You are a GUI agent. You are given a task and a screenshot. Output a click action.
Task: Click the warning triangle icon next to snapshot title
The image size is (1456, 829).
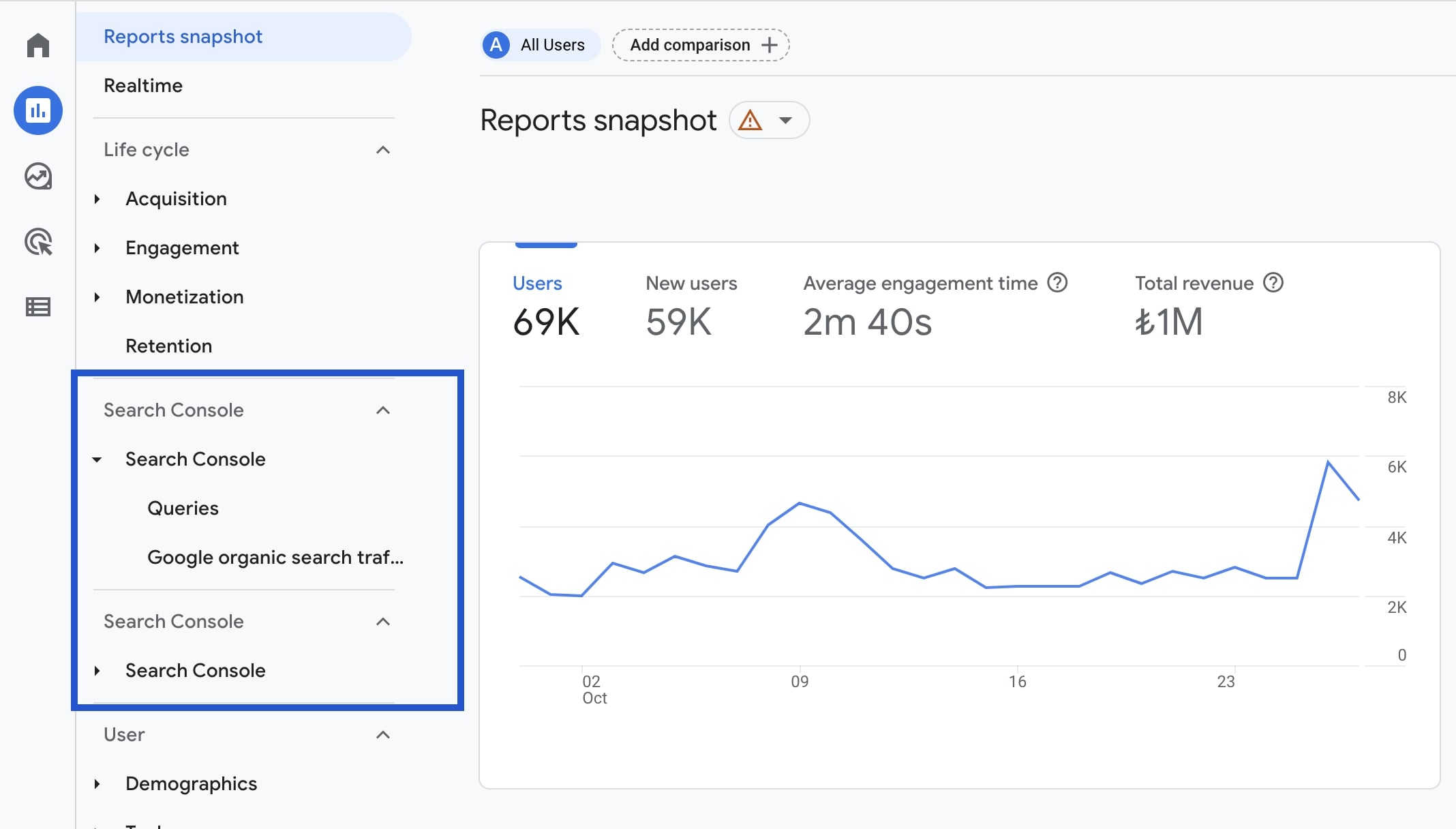(751, 119)
